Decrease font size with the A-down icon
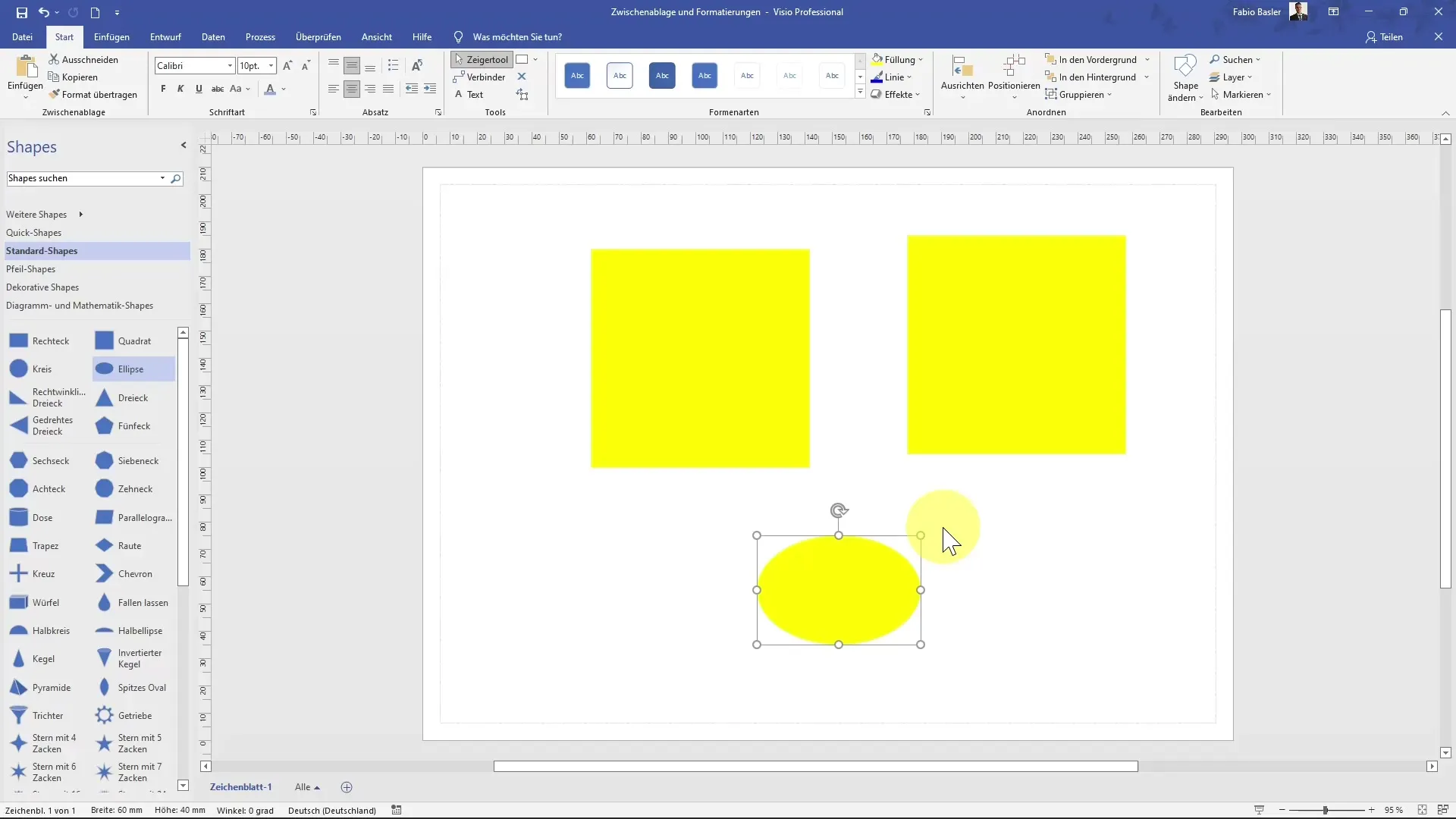This screenshot has width=1456, height=819. click(306, 66)
